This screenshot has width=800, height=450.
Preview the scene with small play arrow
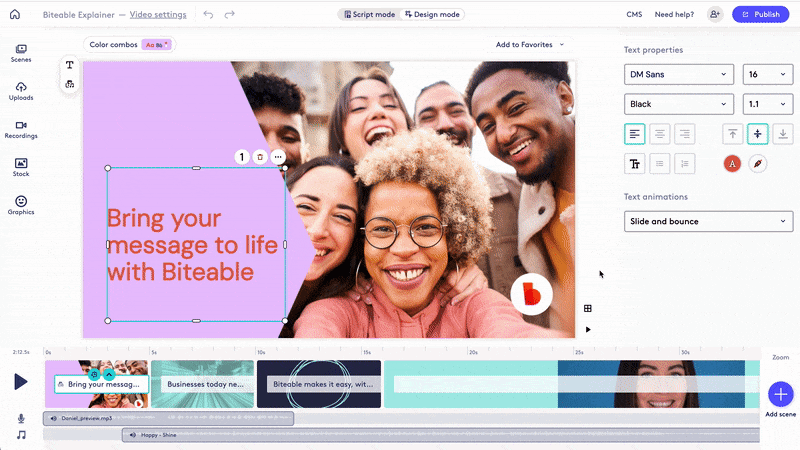click(588, 330)
